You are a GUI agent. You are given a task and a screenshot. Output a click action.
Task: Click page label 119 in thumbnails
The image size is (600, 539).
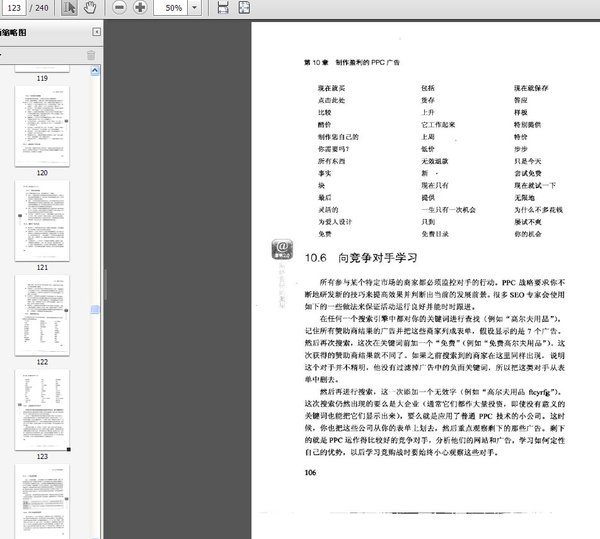click(42, 78)
